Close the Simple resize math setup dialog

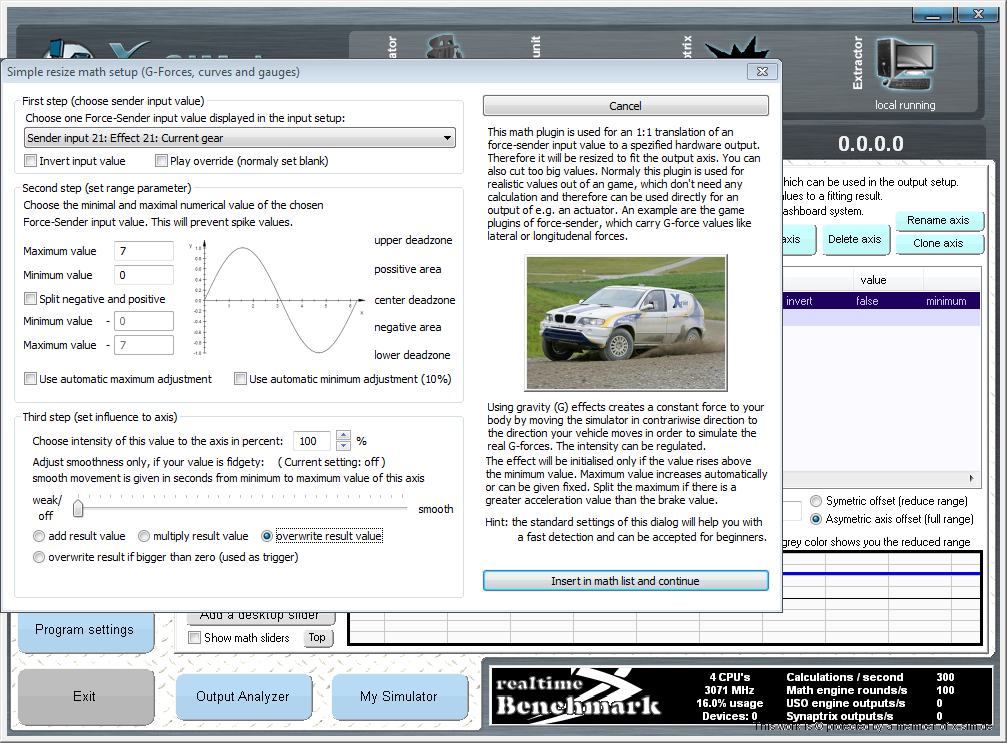[762, 72]
